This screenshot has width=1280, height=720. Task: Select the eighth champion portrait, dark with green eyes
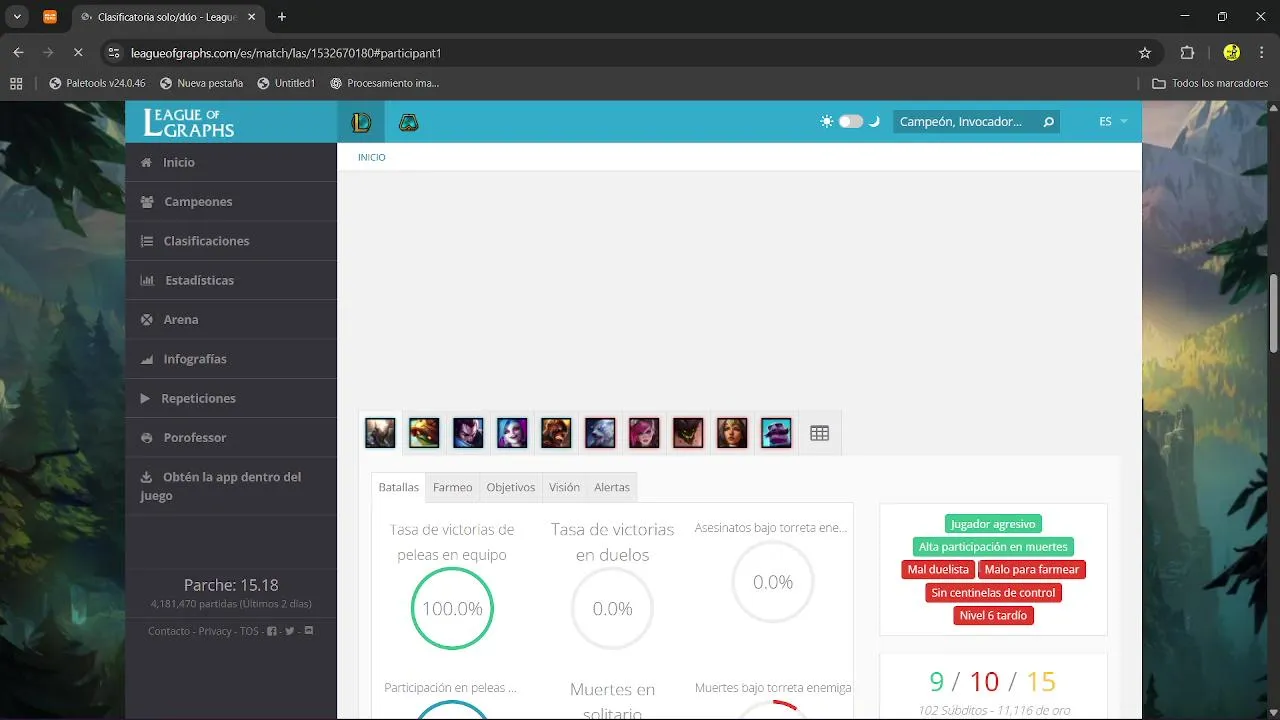click(x=688, y=433)
